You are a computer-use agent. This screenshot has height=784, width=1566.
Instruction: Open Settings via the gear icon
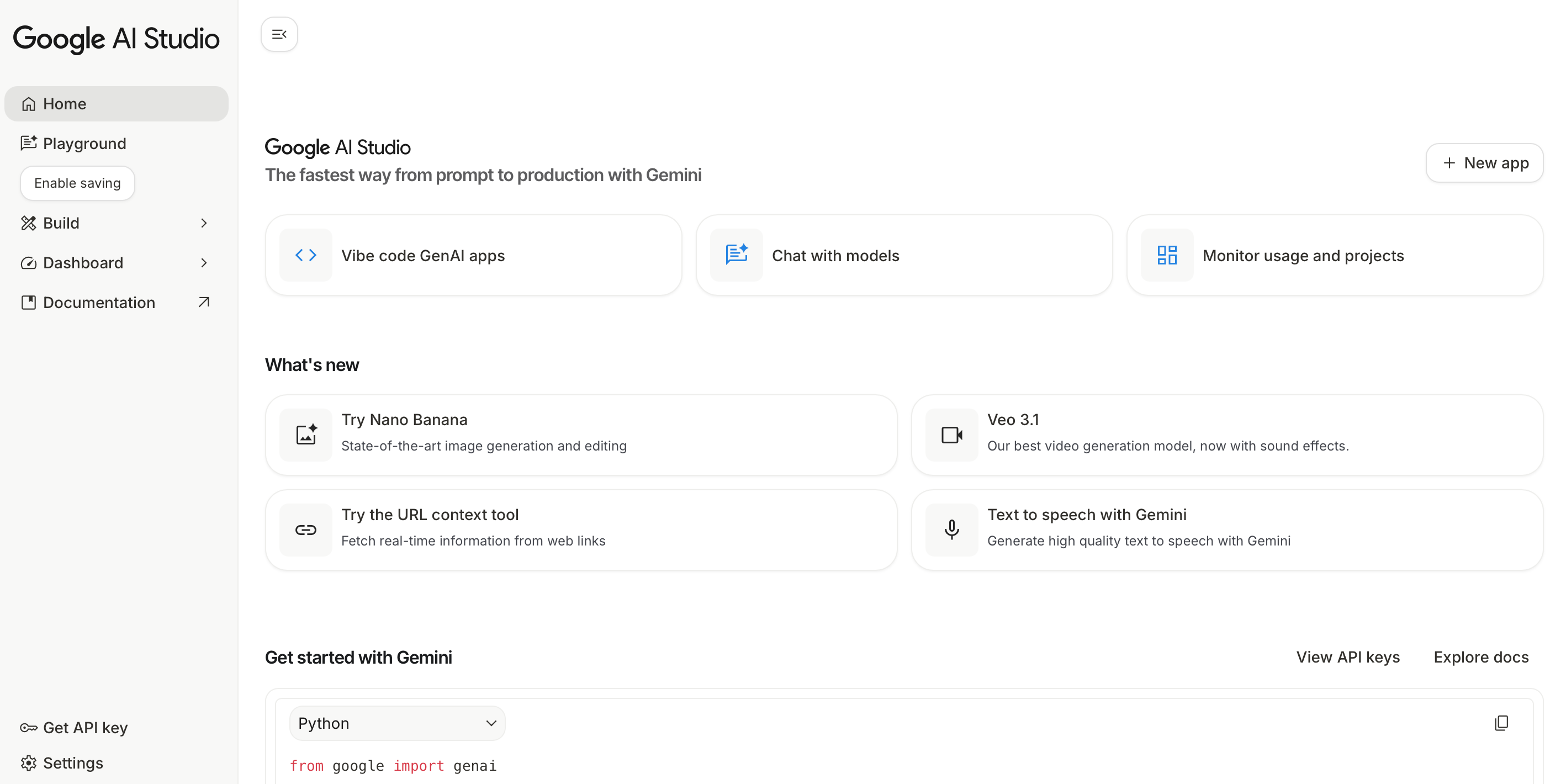tap(29, 762)
